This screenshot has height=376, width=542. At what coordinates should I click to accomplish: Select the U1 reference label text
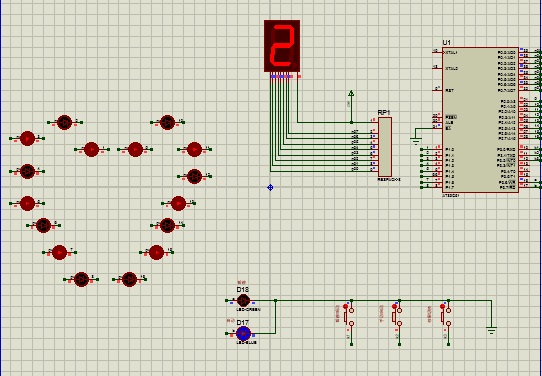(447, 43)
